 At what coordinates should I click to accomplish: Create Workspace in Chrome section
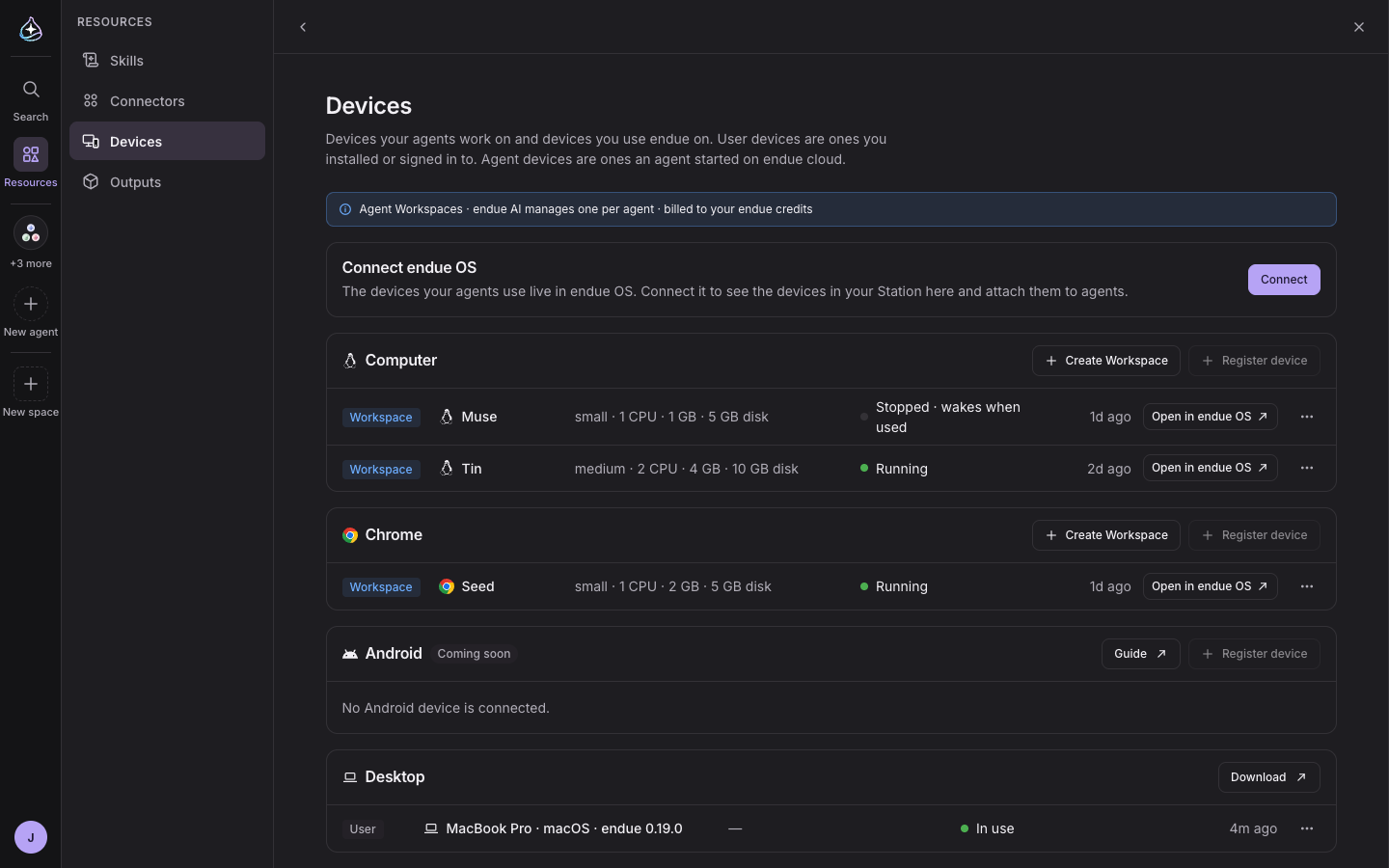[x=1106, y=535]
